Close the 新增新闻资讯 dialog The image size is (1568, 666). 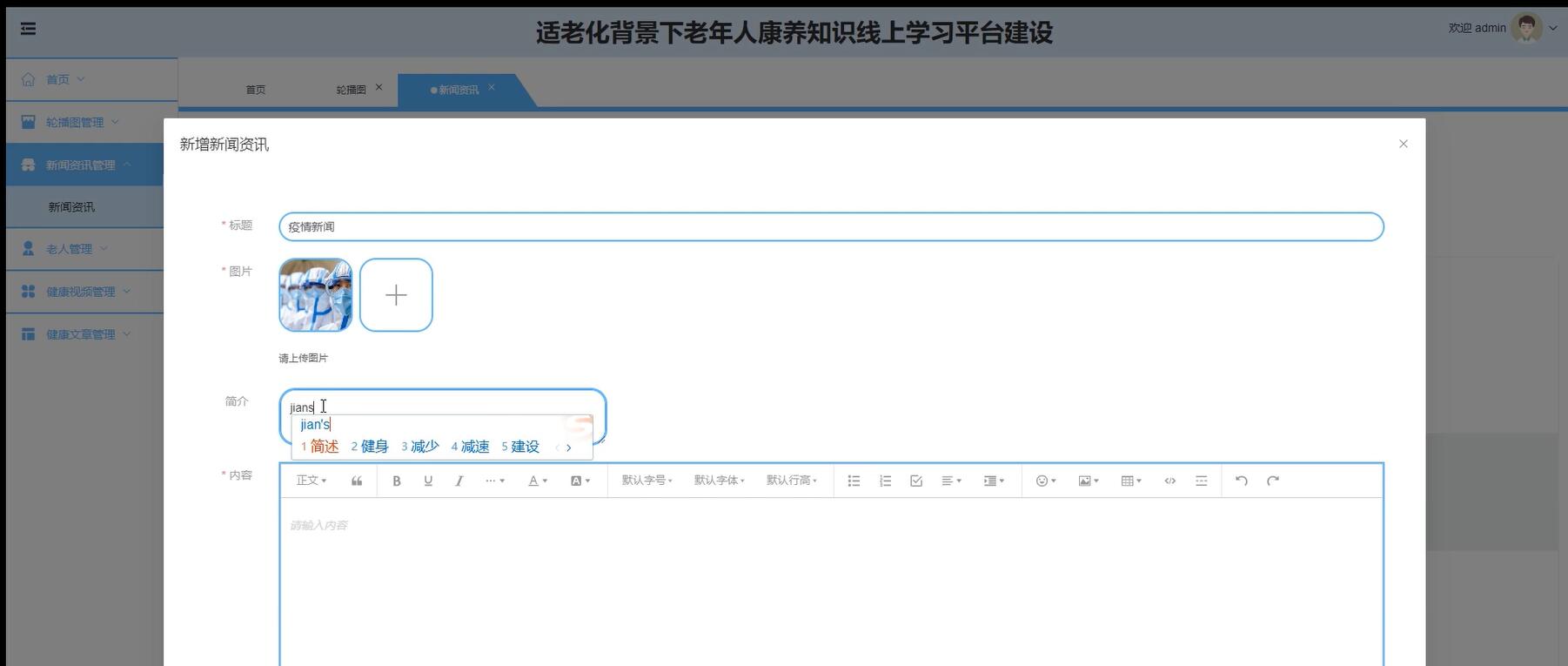[x=1403, y=144]
